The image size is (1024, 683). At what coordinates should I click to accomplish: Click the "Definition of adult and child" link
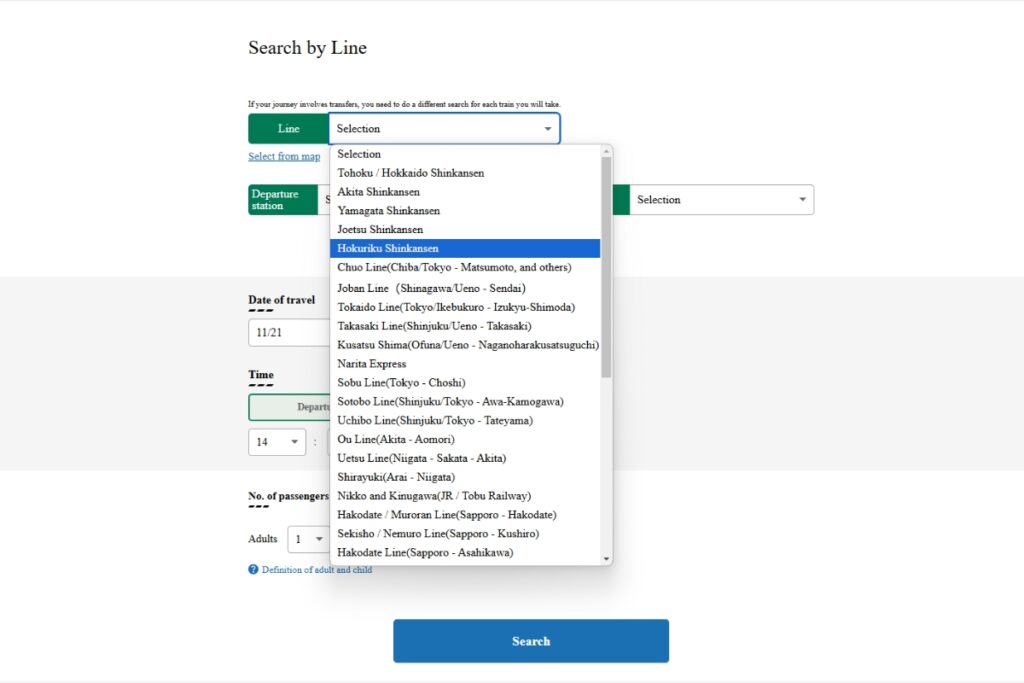tap(315, 570)
